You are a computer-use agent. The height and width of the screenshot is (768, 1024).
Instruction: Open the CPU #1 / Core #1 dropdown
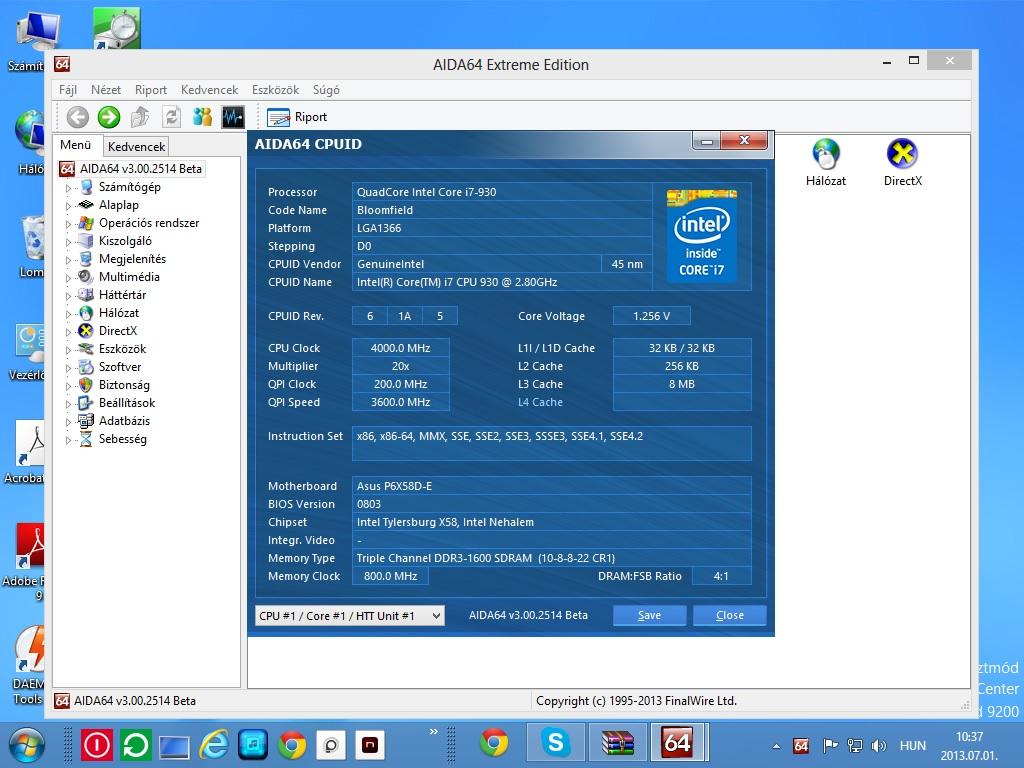pos(349,616)
